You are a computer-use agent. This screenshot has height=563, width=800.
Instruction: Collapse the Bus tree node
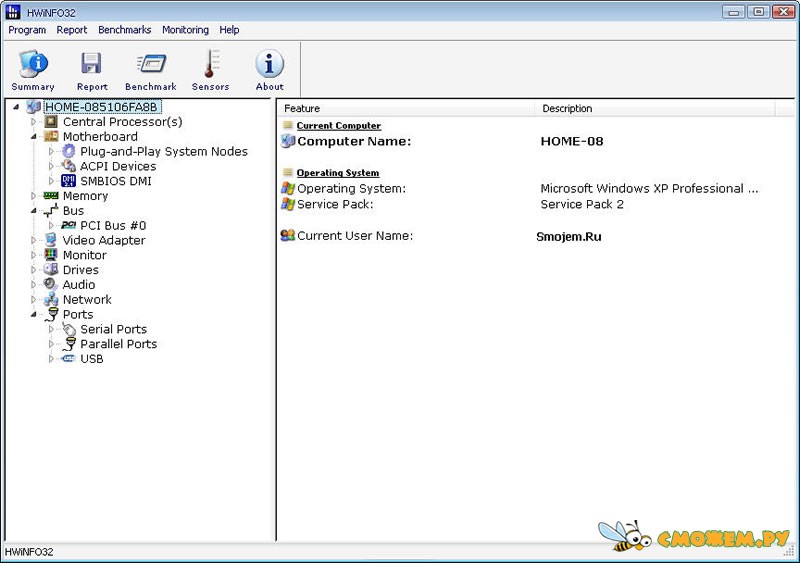(34, 211)
